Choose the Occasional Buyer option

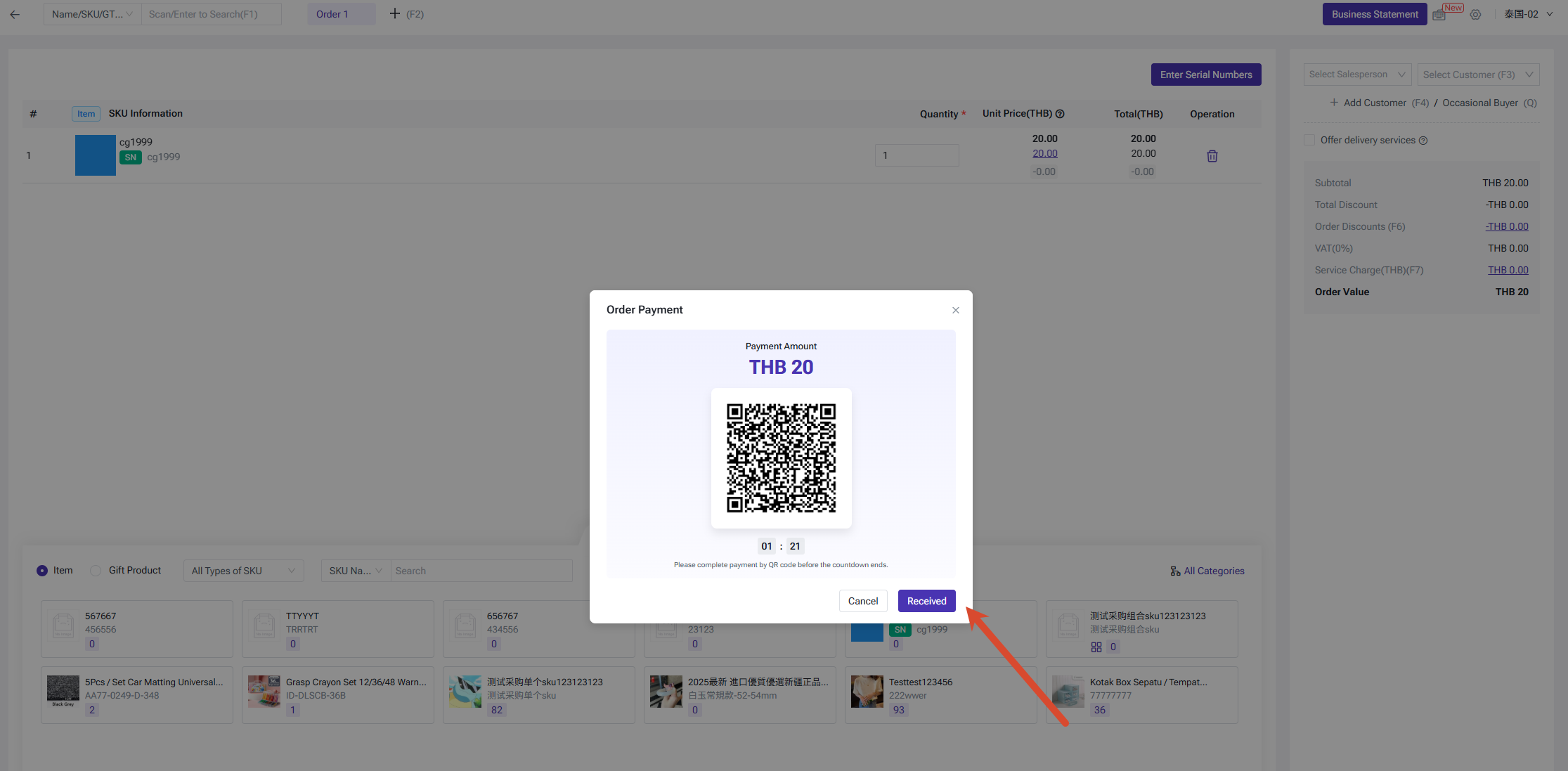click(x=1480, y=103)
